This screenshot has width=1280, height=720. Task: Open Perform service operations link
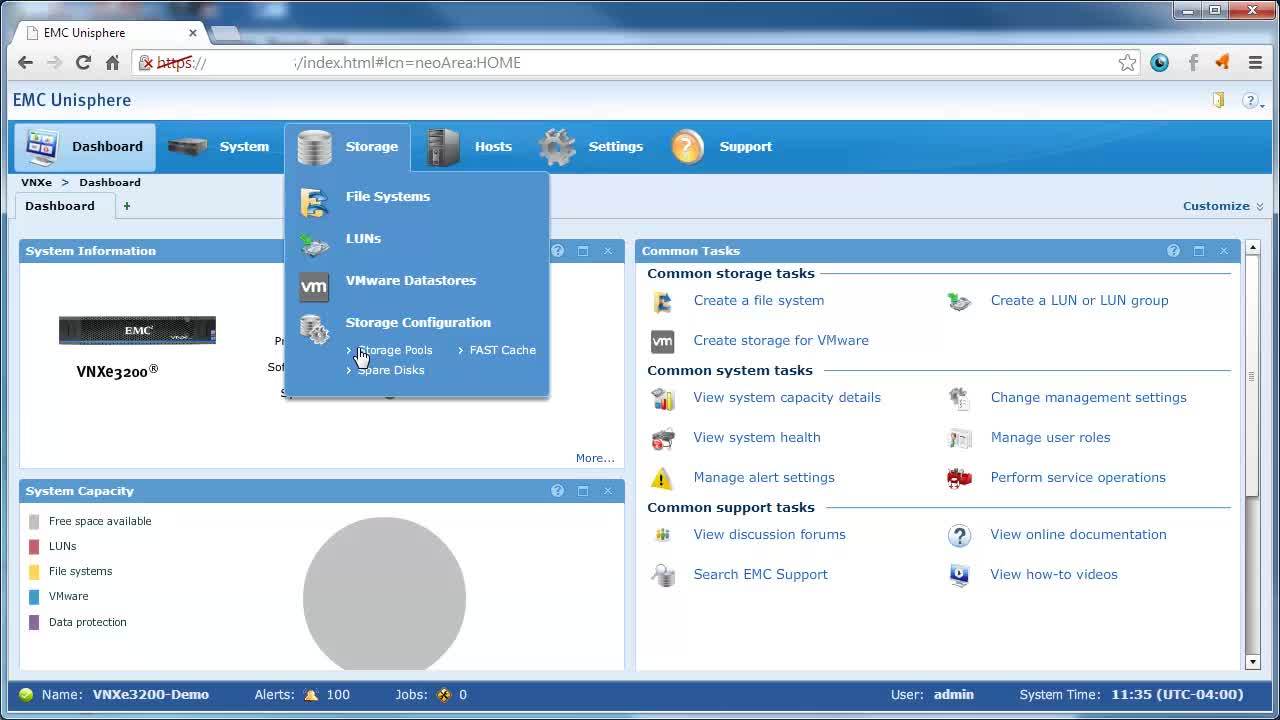click(x=1078, y=477)
